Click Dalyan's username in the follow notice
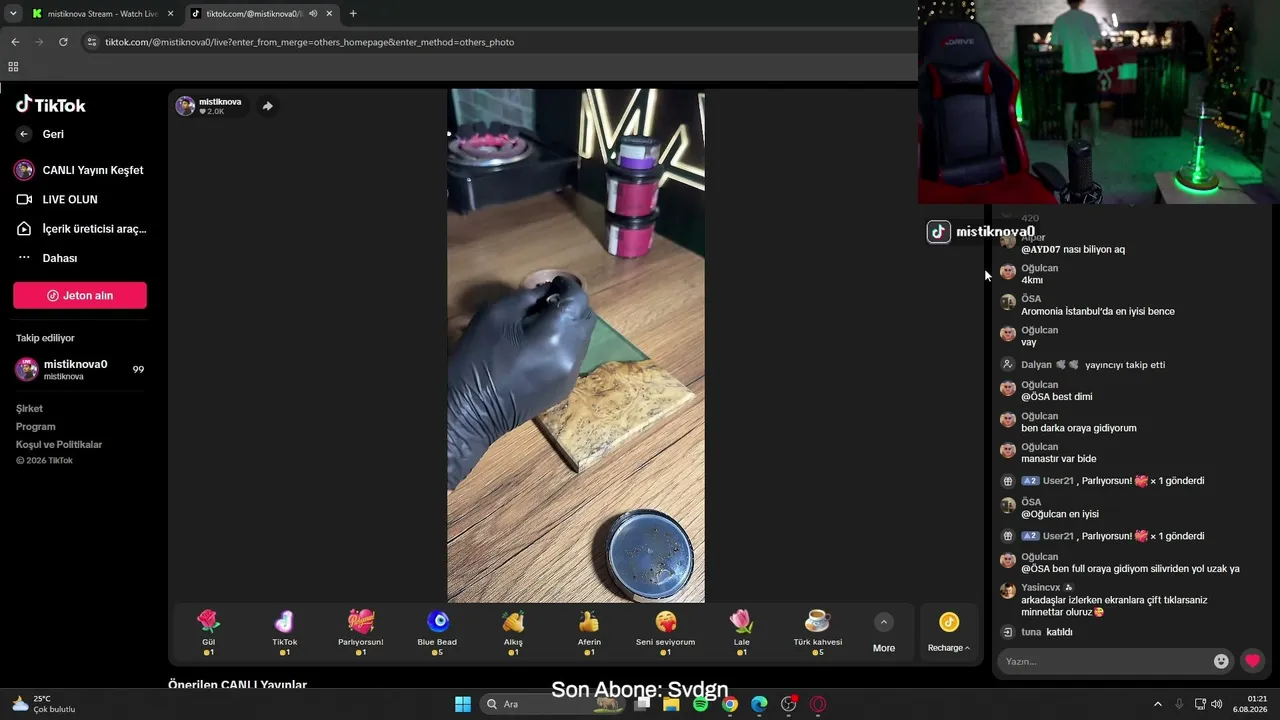The height and width of the screenshot is (720, 1280). [1036, 365]
